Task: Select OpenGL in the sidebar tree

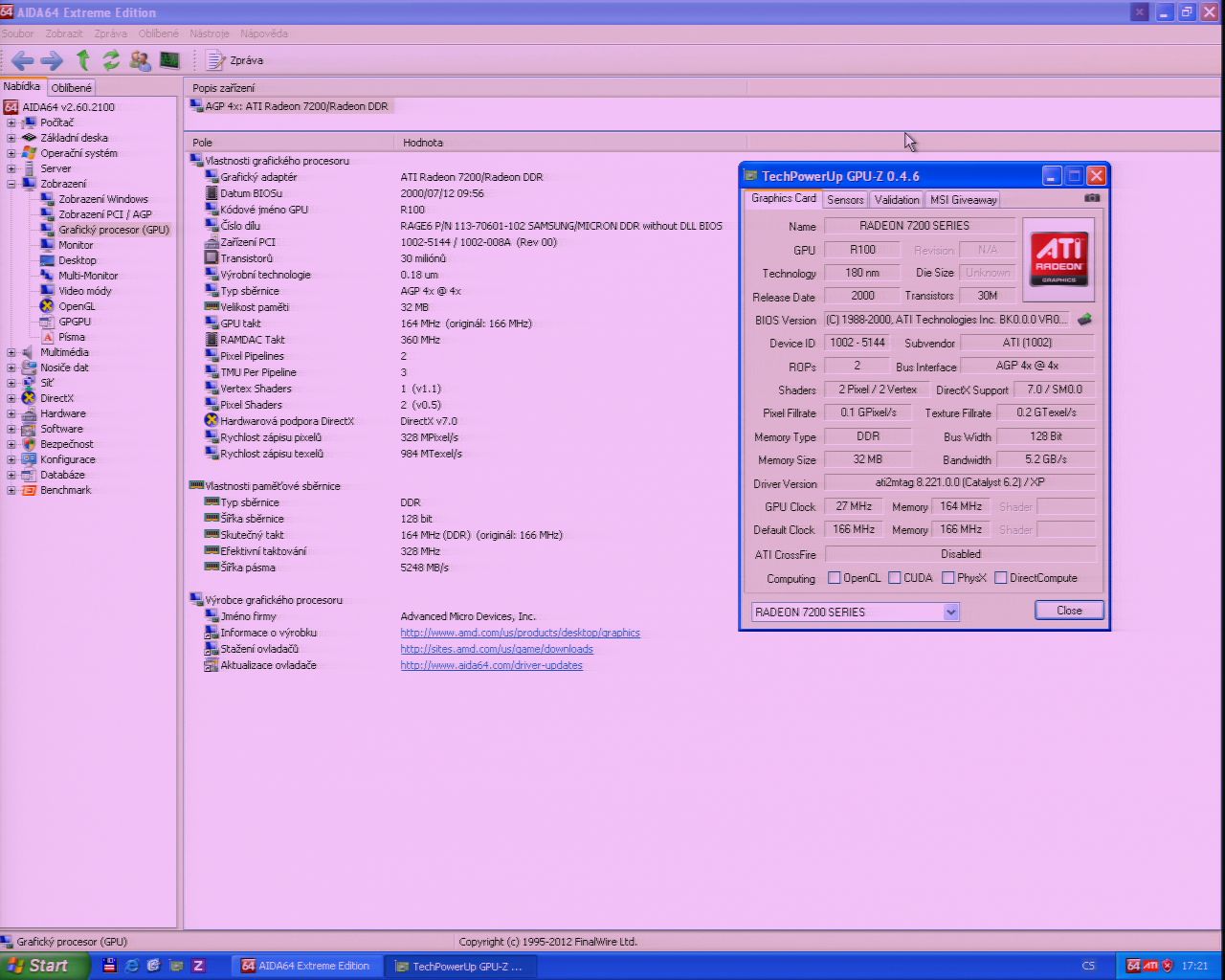Action: point(77,306)
